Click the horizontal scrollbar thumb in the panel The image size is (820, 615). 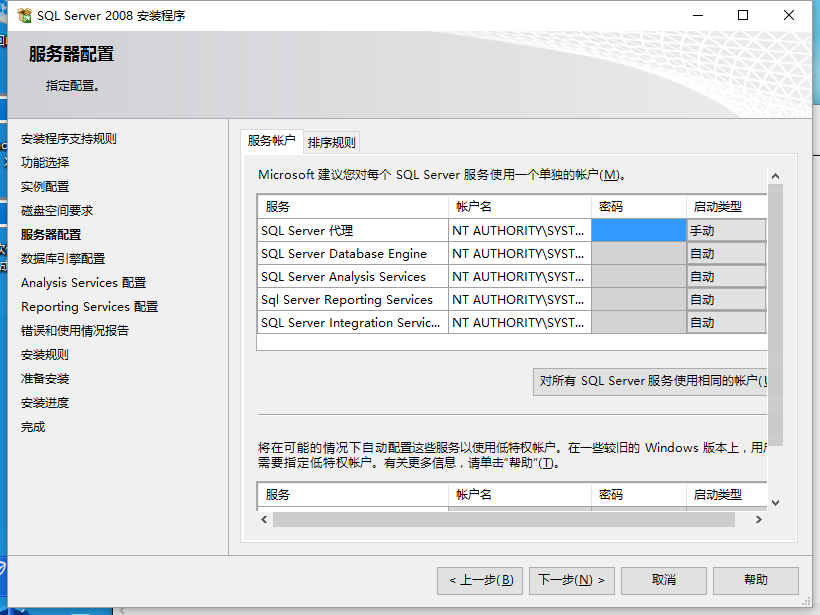pos(504,519)
